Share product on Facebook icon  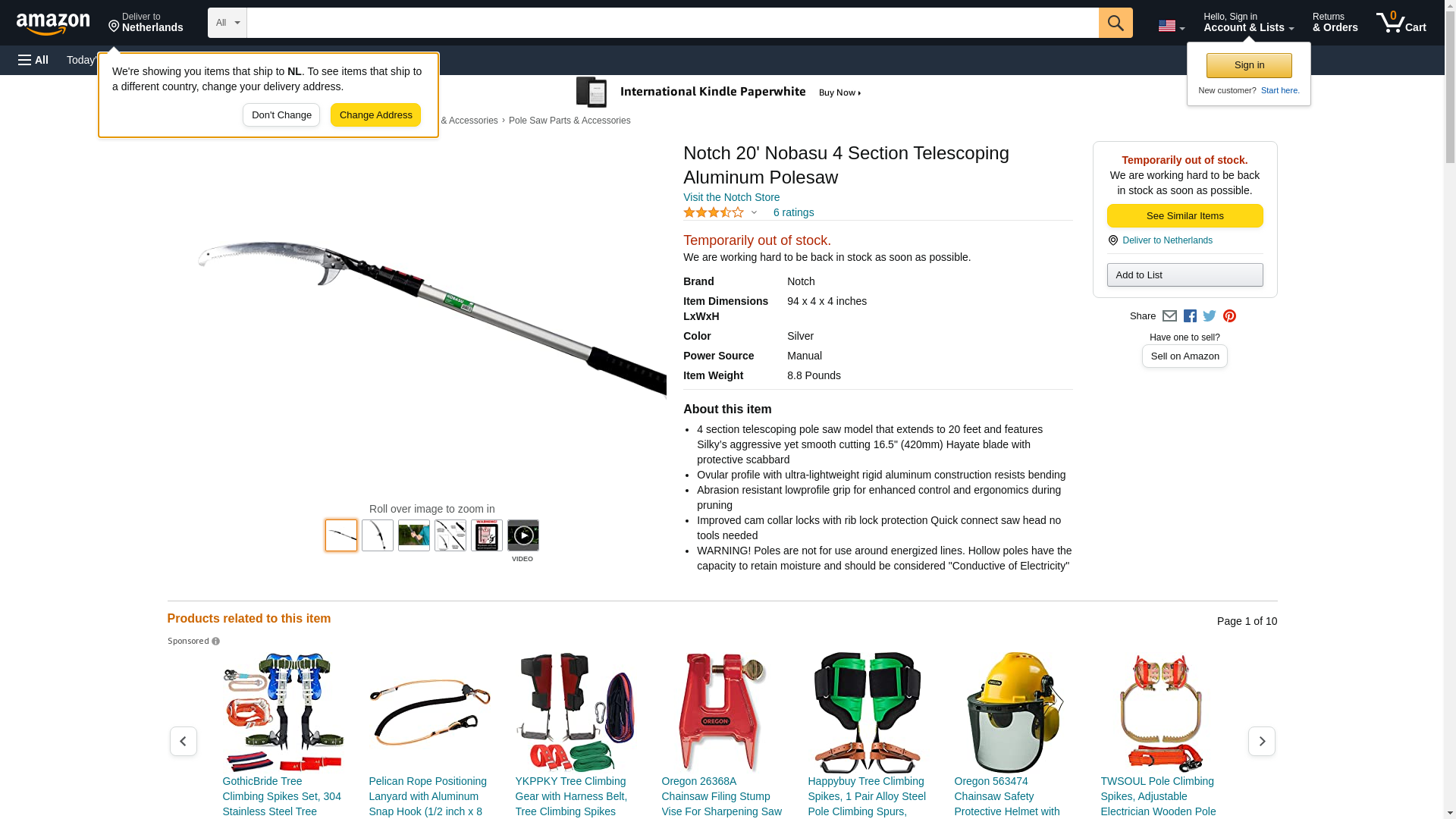click(x=1190, y=316)
